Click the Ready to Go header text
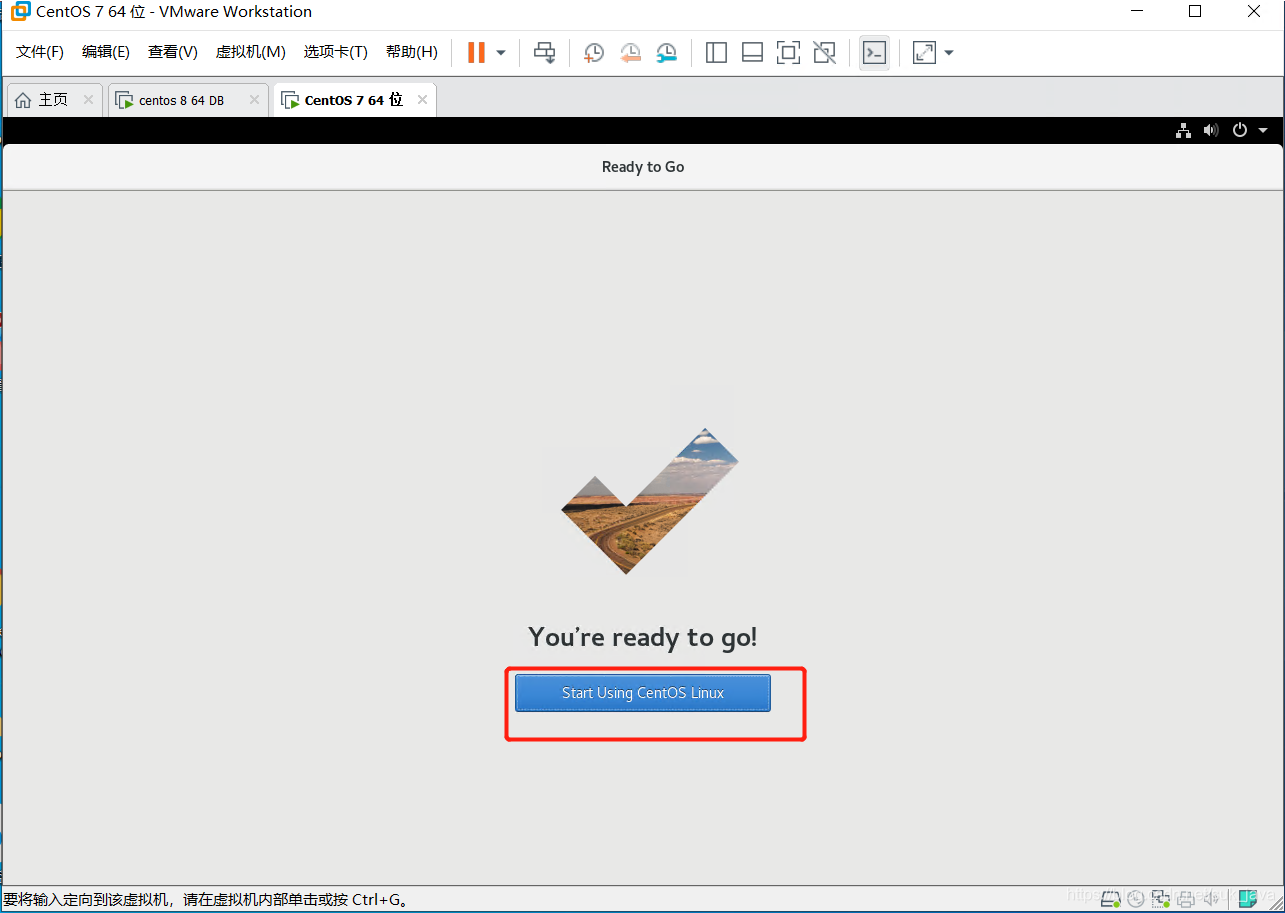 coord(643,167)
